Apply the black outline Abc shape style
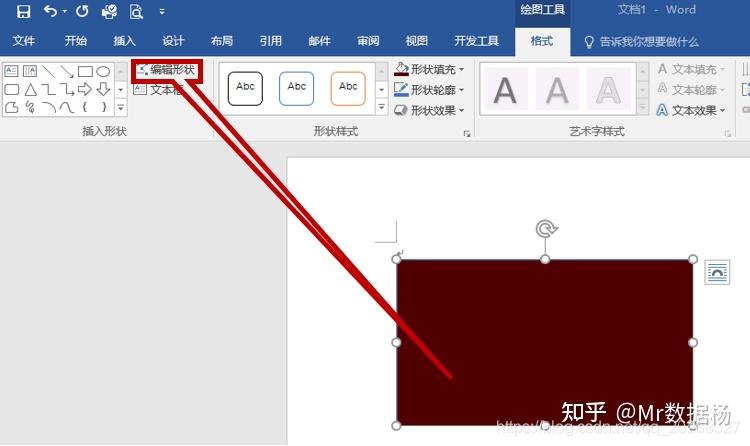Image resolution: width=750 pixels, height=446 pixels. point(245,88)
